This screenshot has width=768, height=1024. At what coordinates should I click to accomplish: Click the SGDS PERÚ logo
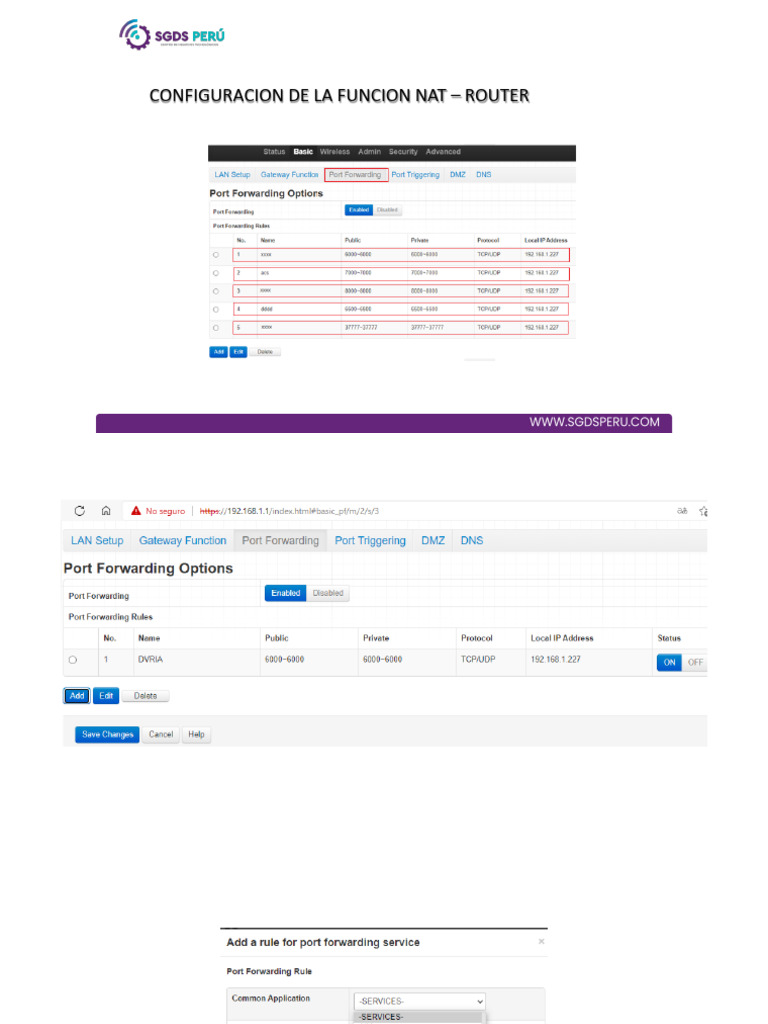[x=172, y=35]
